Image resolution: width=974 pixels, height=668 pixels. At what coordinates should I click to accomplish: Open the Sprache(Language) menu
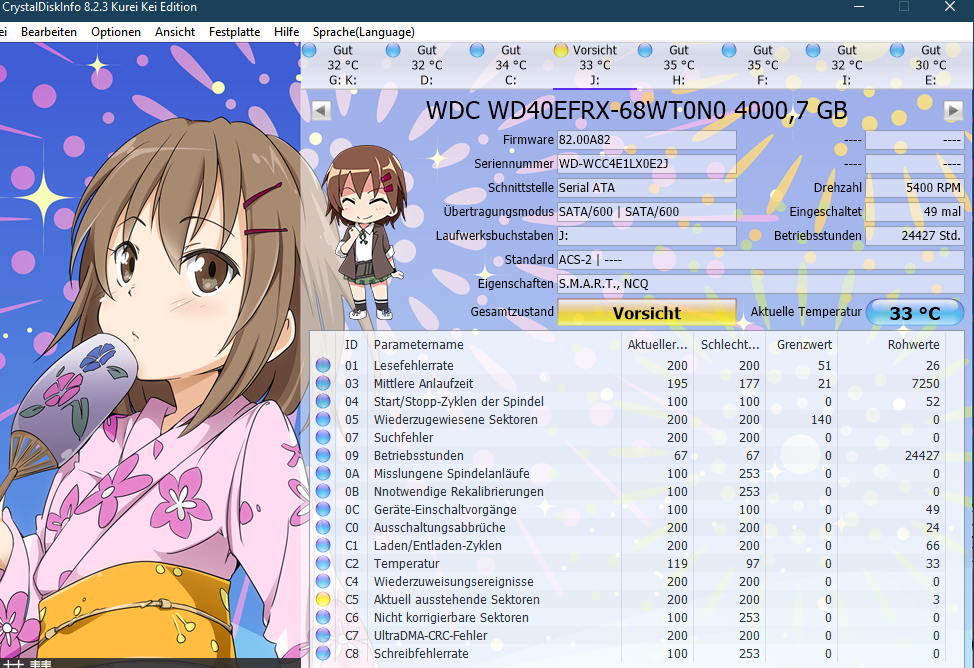click(364, 32)
